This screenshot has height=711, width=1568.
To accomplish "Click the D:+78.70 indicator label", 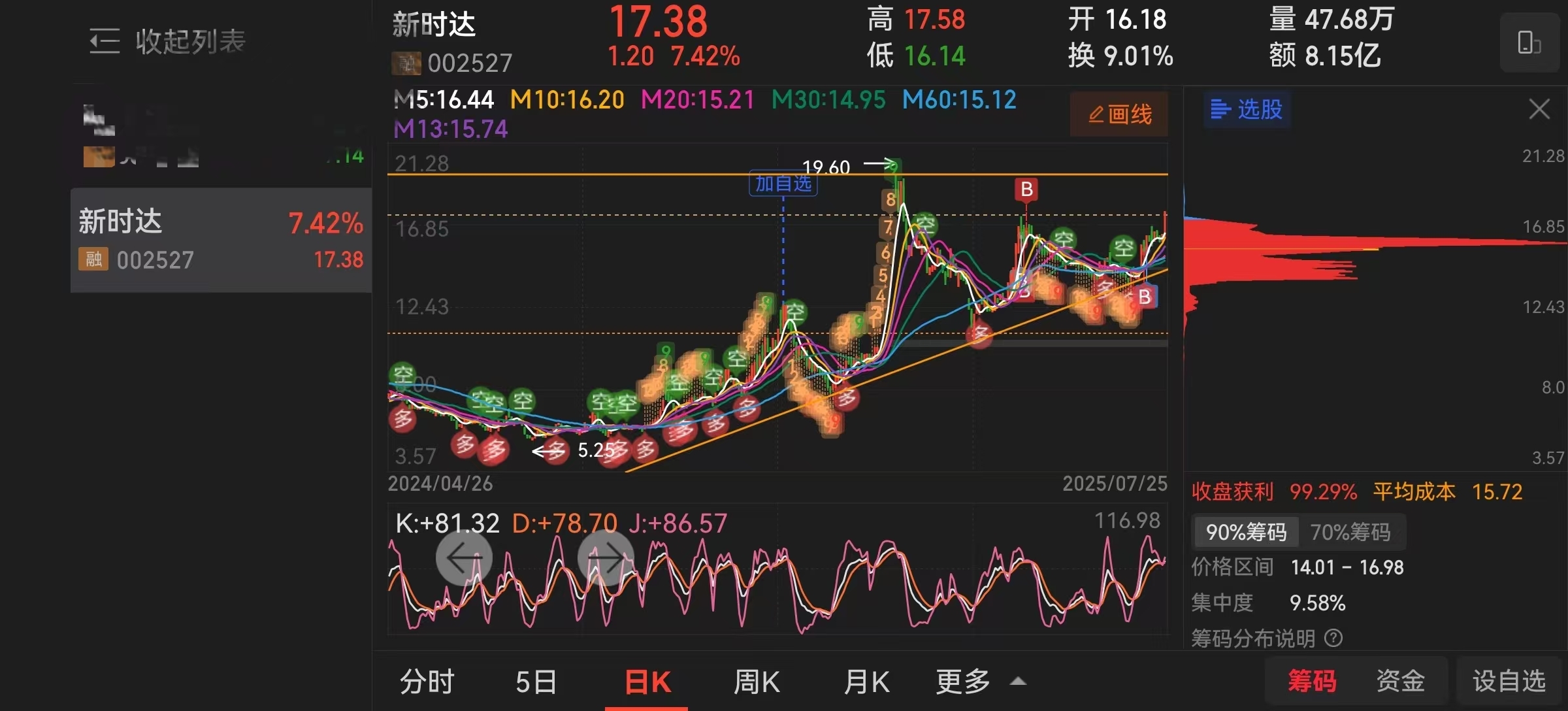I will [x=564, y=523].
